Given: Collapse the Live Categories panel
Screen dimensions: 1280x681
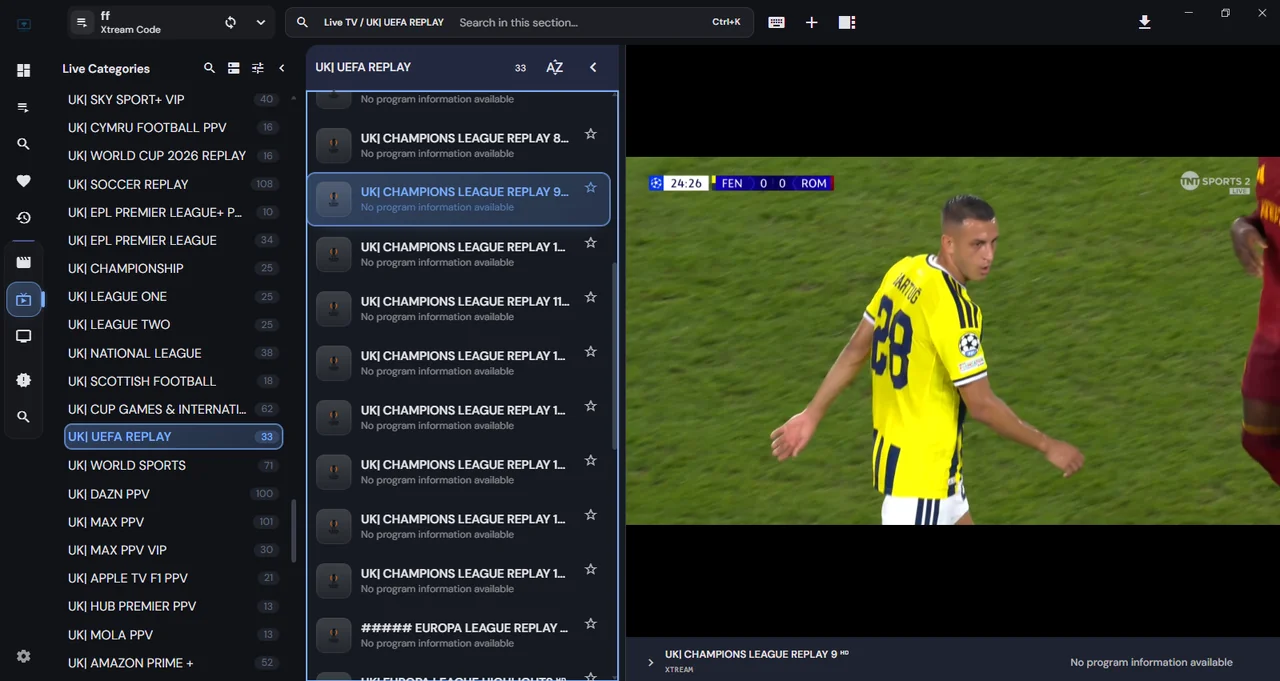Looking at the screenshot, I should (282, 68).
